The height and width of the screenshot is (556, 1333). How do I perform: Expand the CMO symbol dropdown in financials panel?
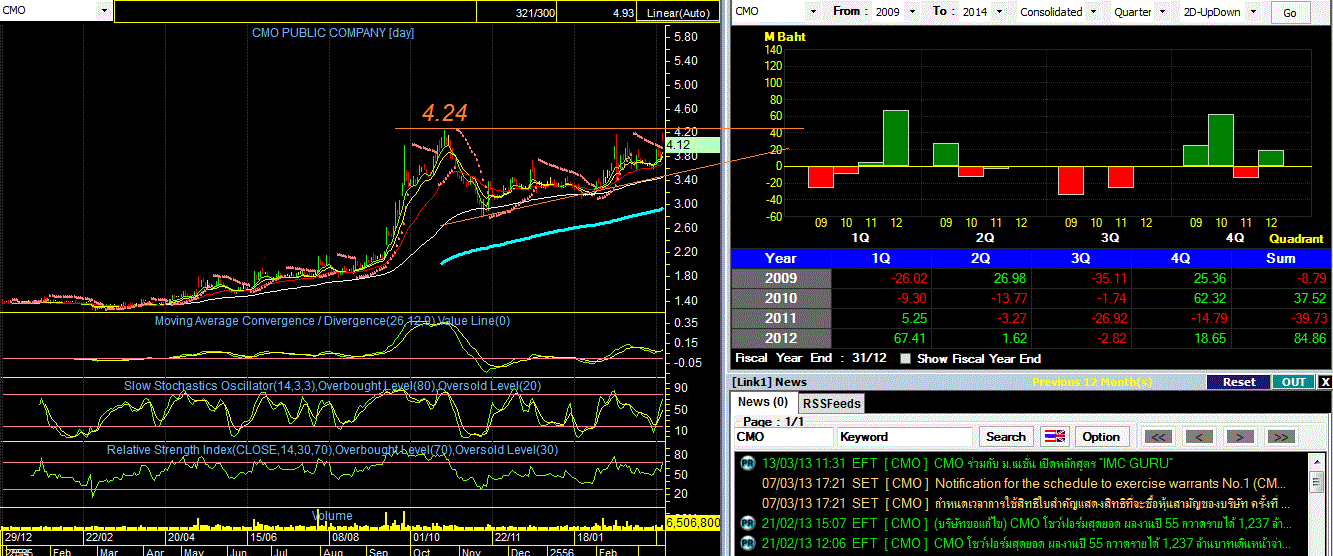[x=812, y=12]
